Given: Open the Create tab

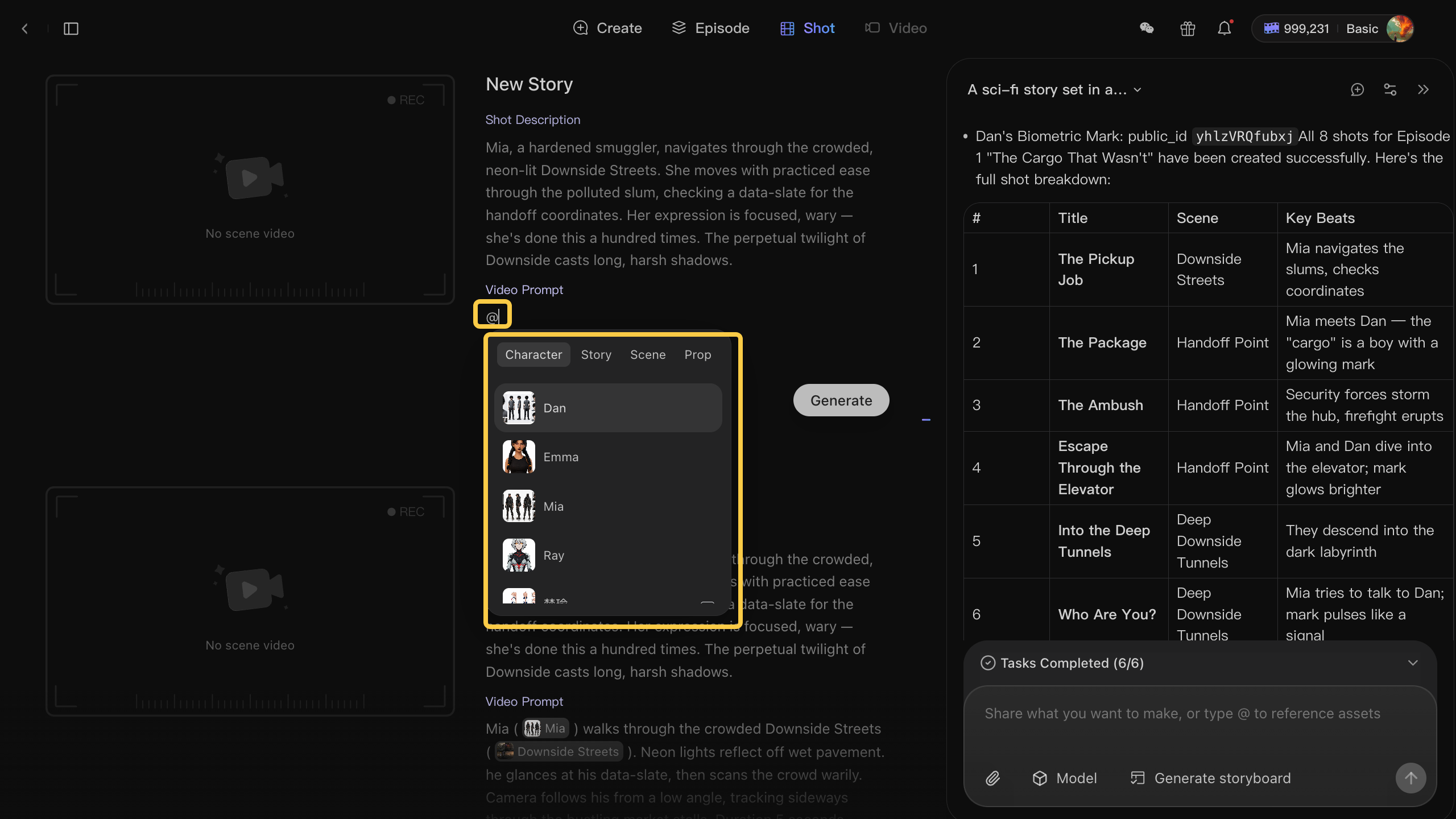Looking at the screenshot, I should point(607,28).
